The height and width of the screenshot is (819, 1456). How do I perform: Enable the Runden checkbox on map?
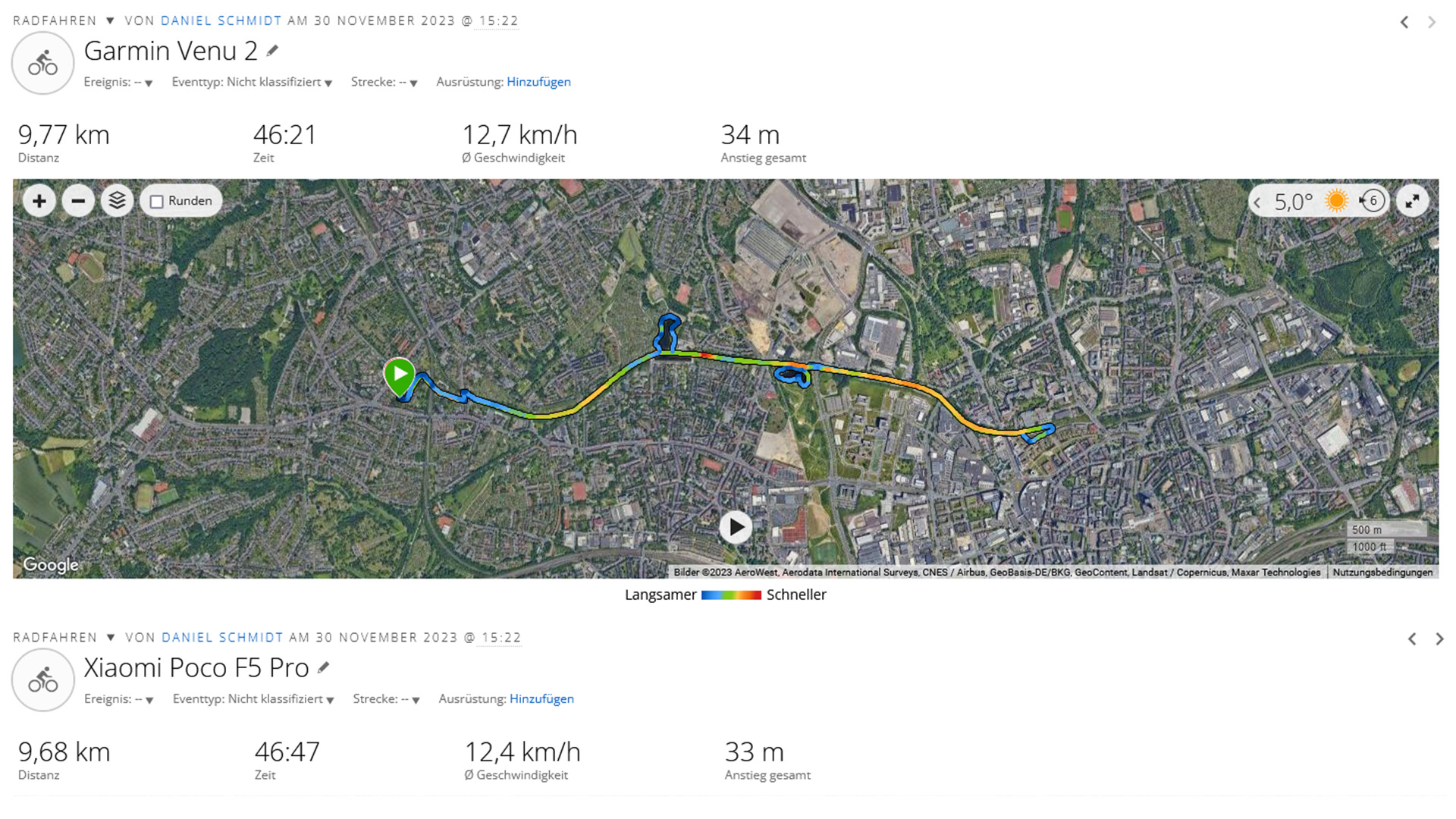[157, 202]
